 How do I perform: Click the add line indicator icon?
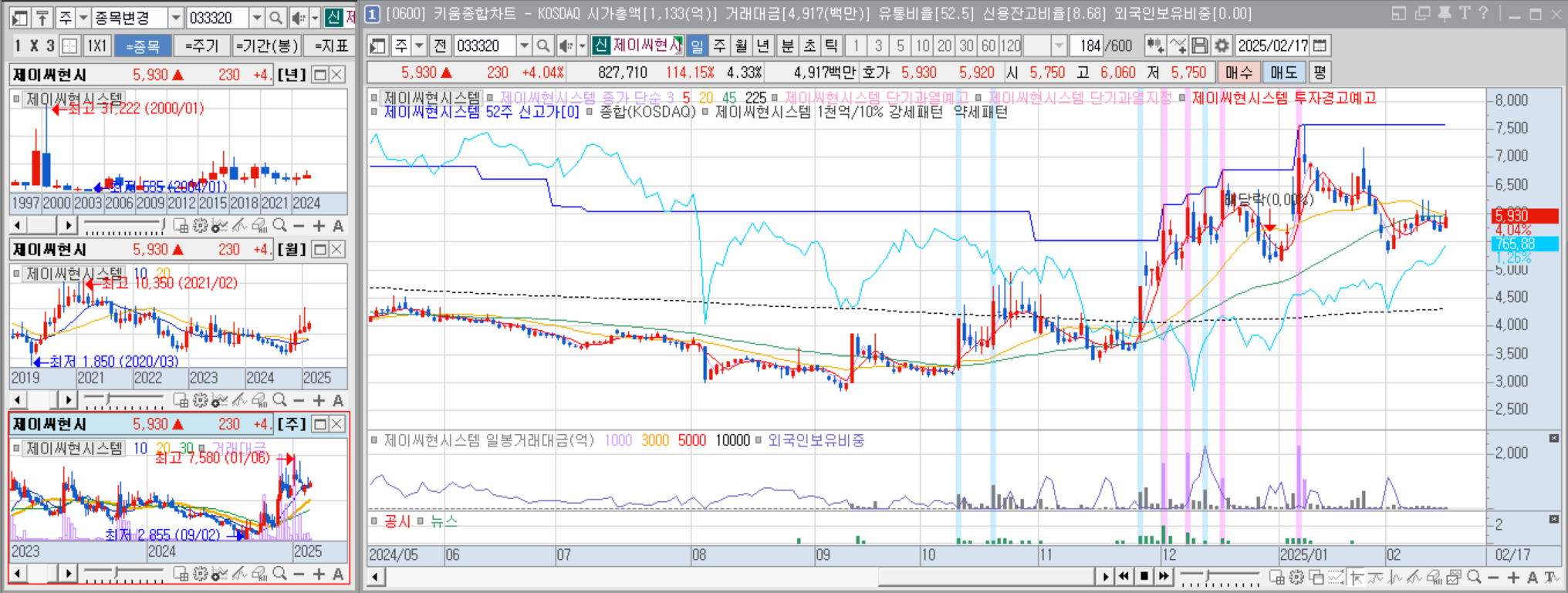[1178, 45]
